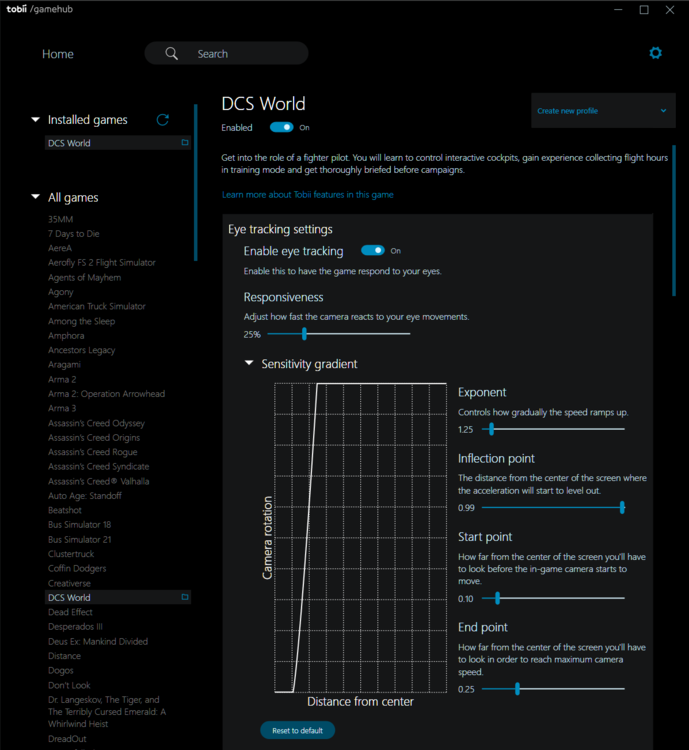Click the eye tracking icon beside installed DCS World
689x750 pixels.
point(185,143)
